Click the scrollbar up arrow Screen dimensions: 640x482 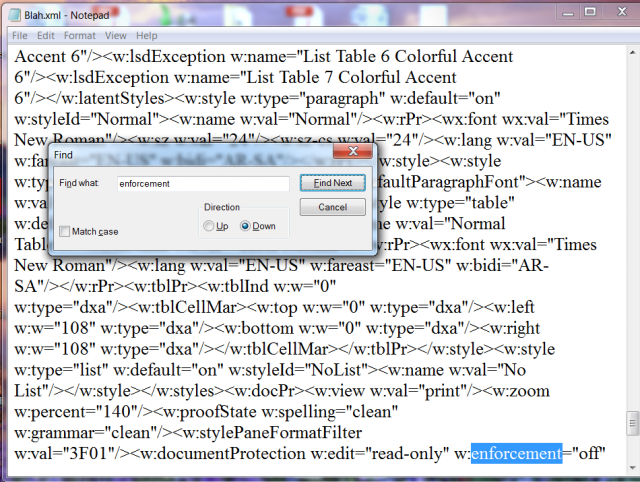[x=632, y=53]
